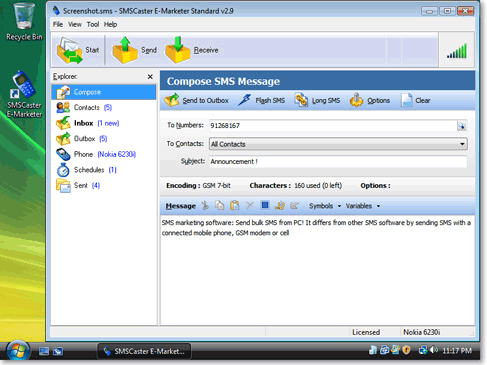Open the File menu
Screen dimensions: 487x365
click(58, 24)
